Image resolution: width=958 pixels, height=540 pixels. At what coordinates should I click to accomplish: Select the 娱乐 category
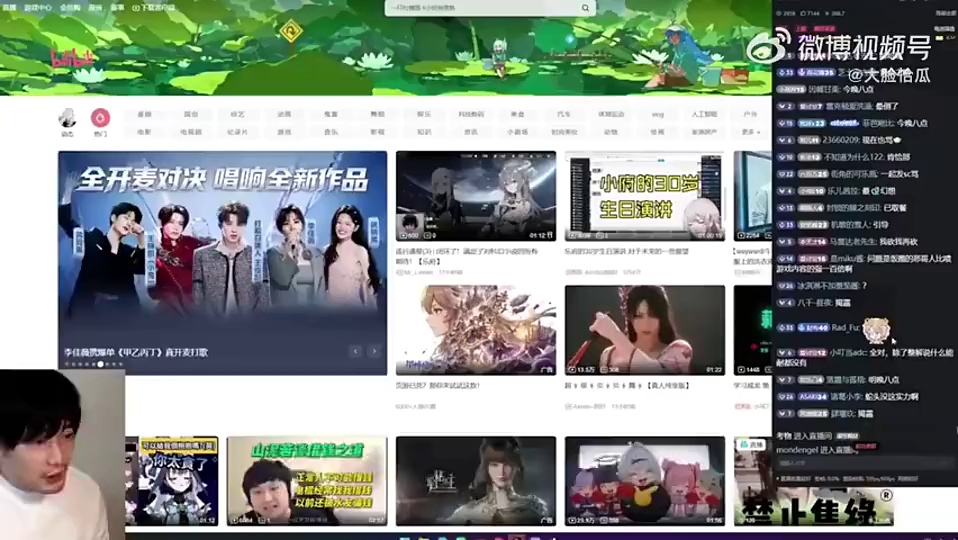point(424,114)
